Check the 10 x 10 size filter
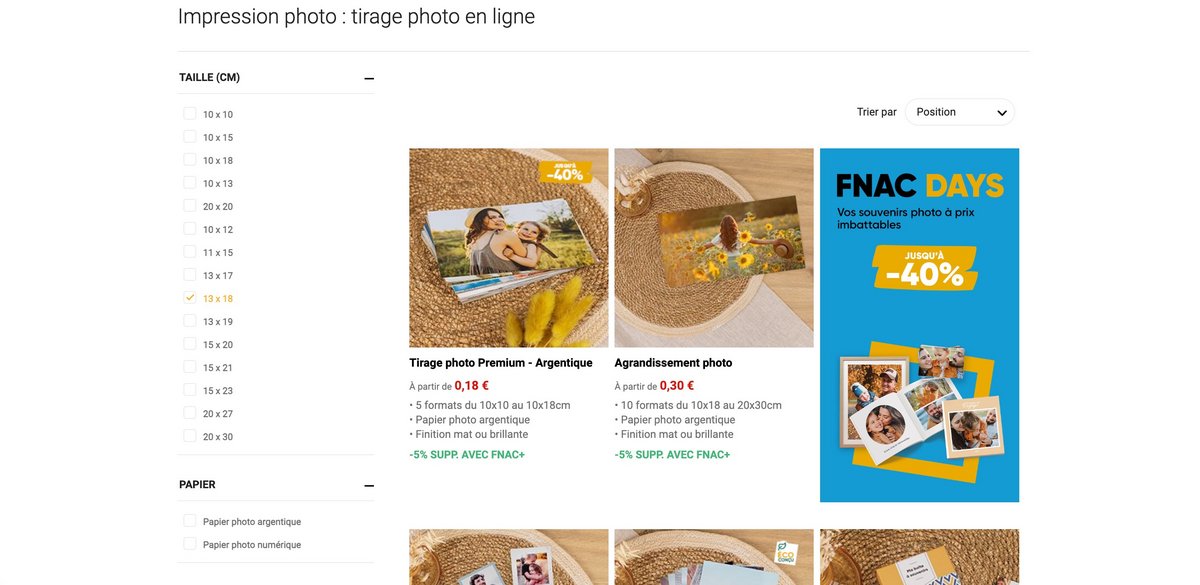1200x585 pixels. [190, 114]
